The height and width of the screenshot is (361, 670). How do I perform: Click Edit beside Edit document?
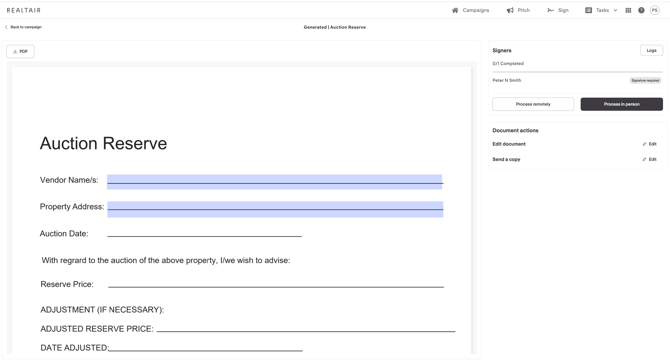click(649, 144)
